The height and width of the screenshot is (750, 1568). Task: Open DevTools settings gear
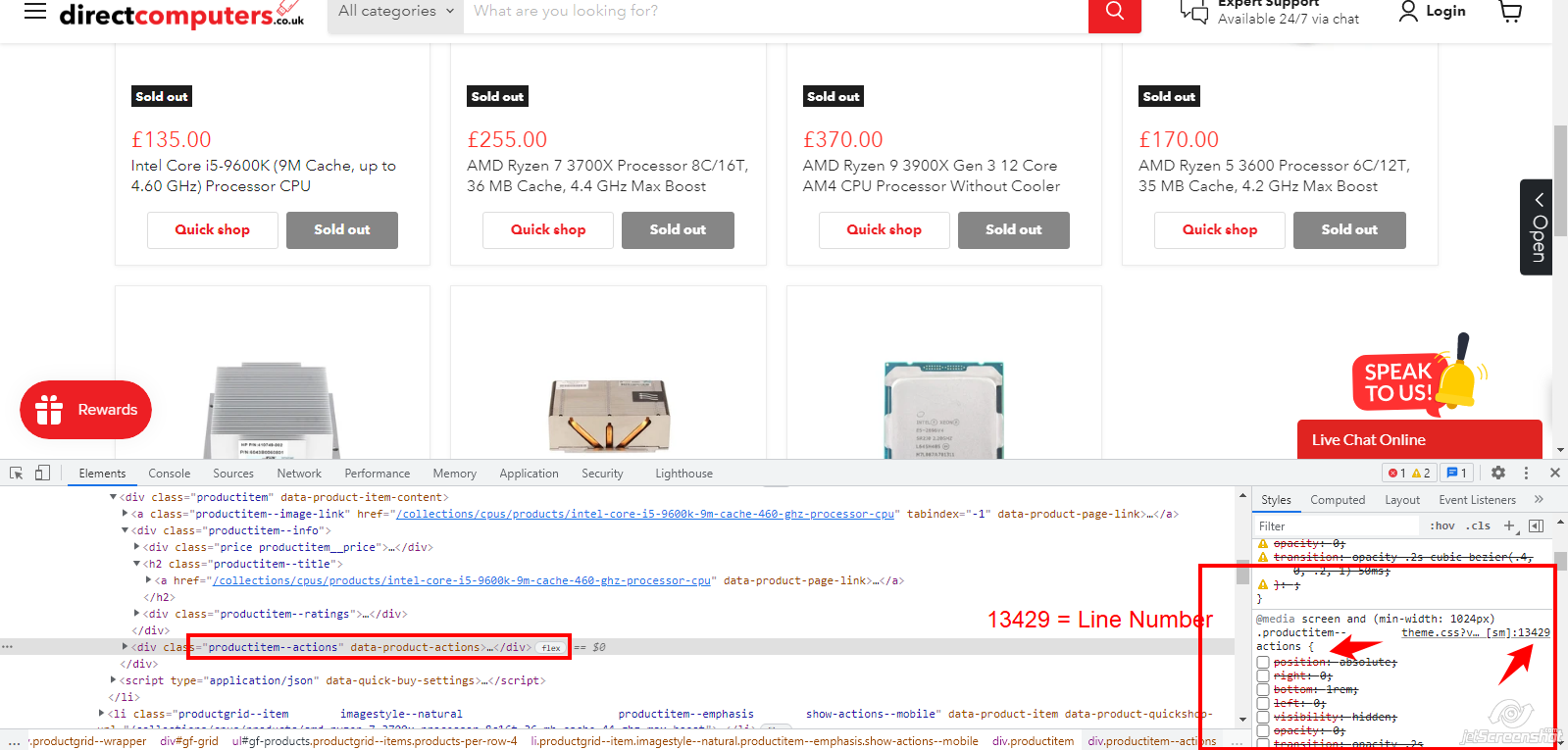[1498, 473]
